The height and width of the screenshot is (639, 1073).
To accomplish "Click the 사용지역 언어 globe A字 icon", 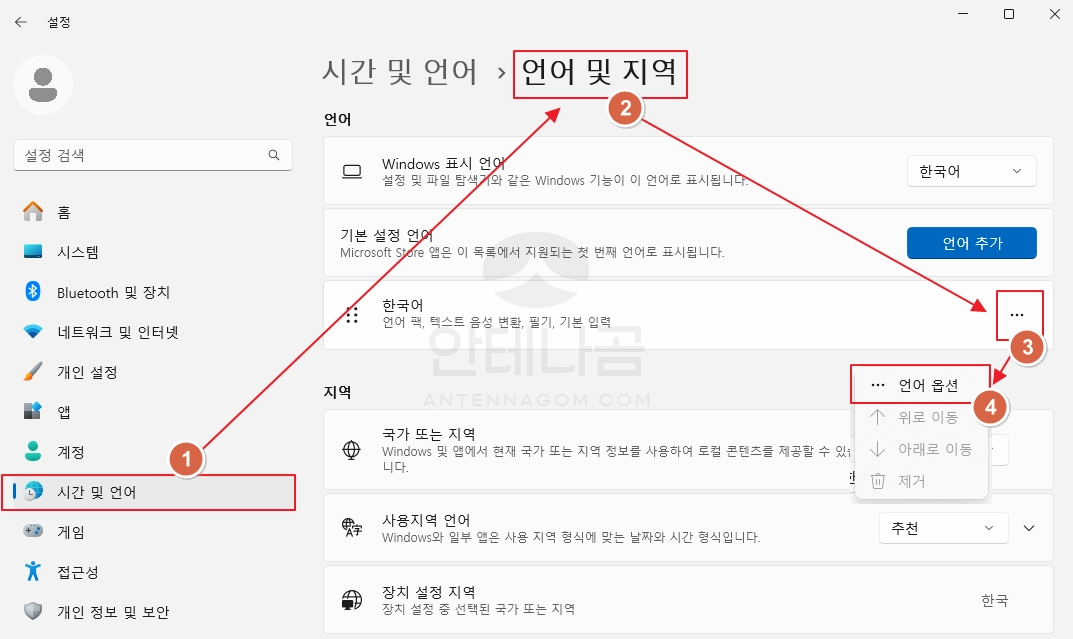I will click(352, 527).
